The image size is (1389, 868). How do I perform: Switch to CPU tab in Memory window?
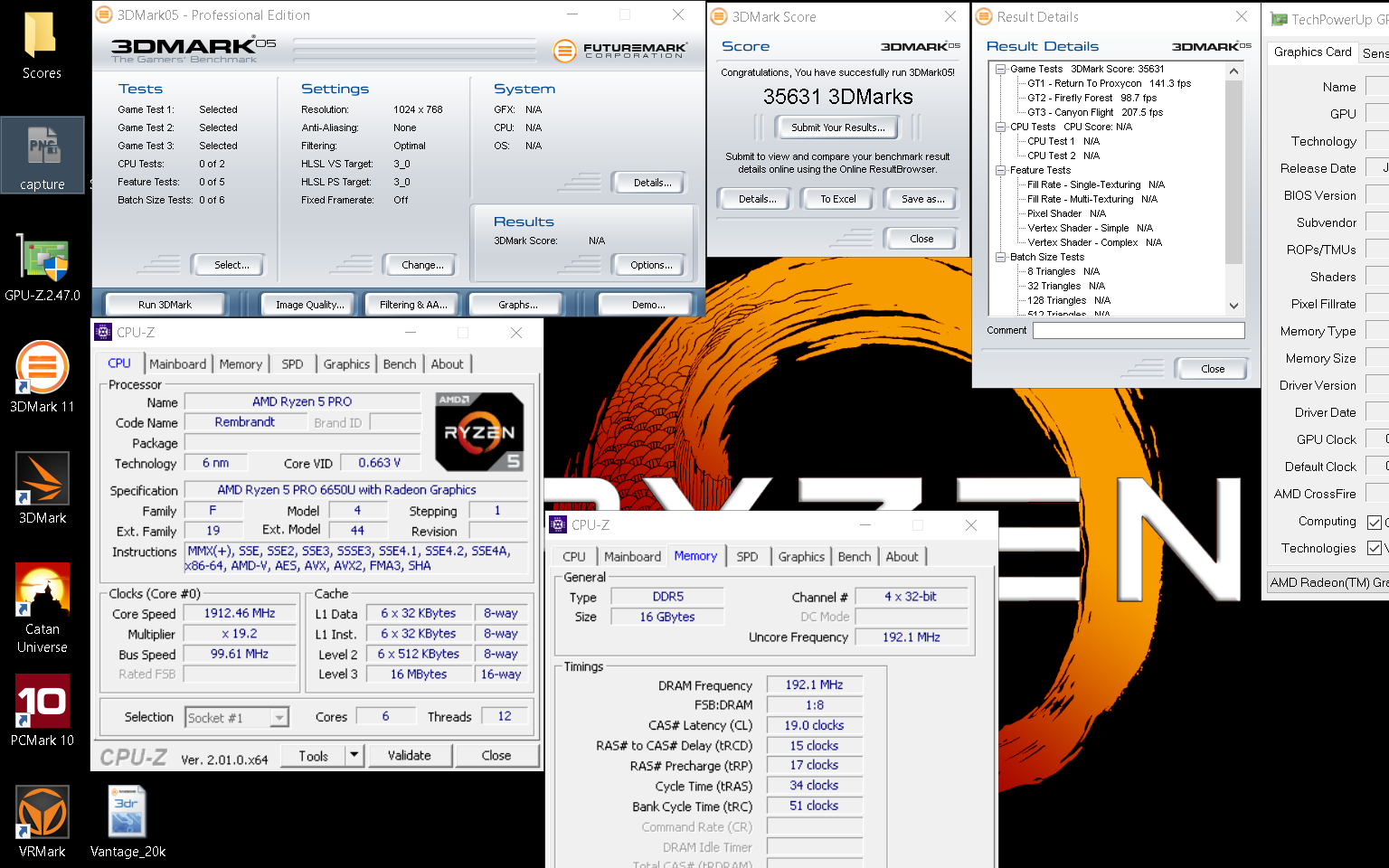point(574,556)
